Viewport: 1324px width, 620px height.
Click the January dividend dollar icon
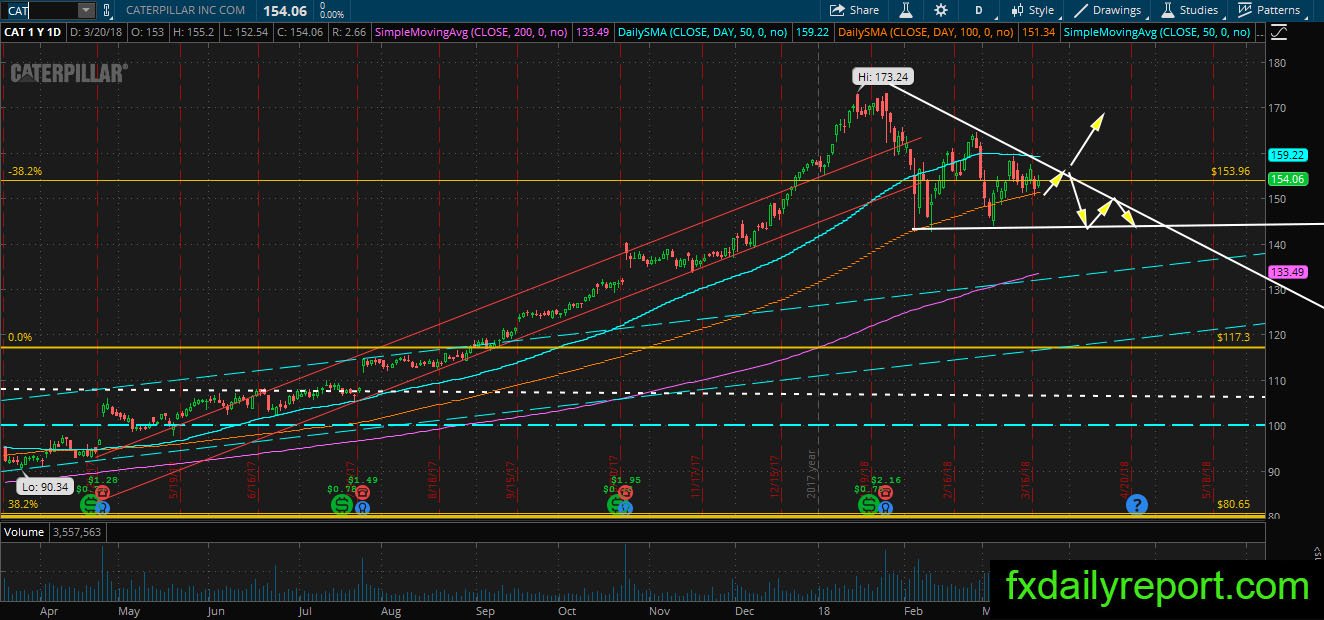(868, 505)
